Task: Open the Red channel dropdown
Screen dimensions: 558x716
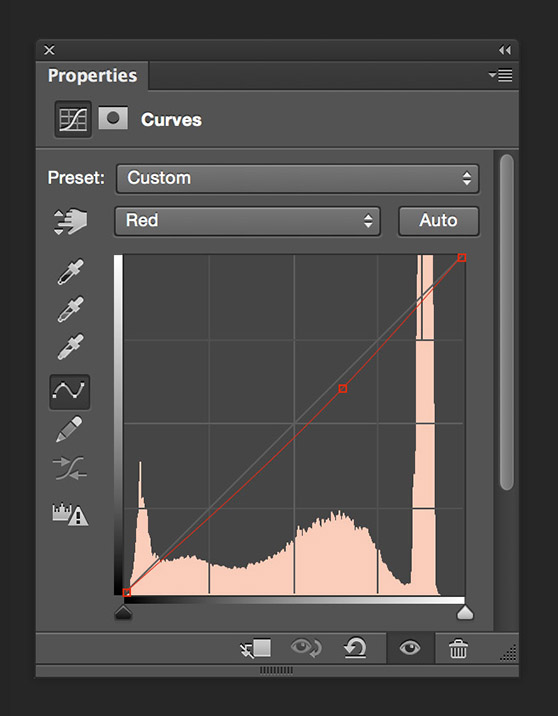Action: click(247, 221)
